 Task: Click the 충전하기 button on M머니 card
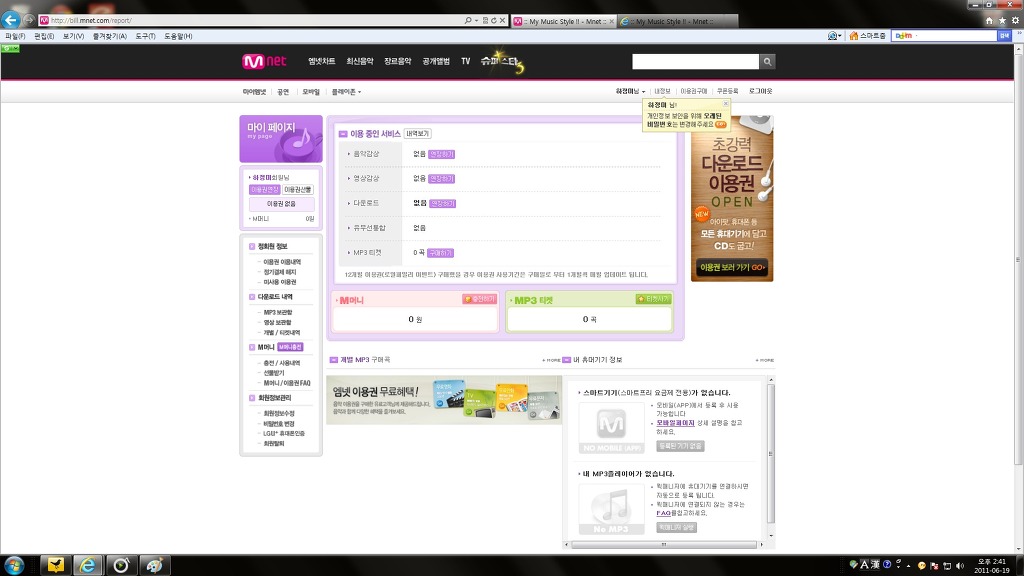(x=479, y=299)
